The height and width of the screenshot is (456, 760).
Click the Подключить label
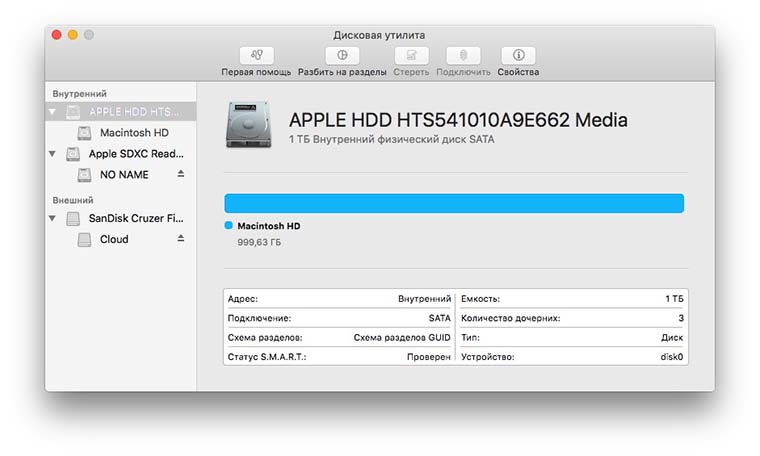click(463, 72)
